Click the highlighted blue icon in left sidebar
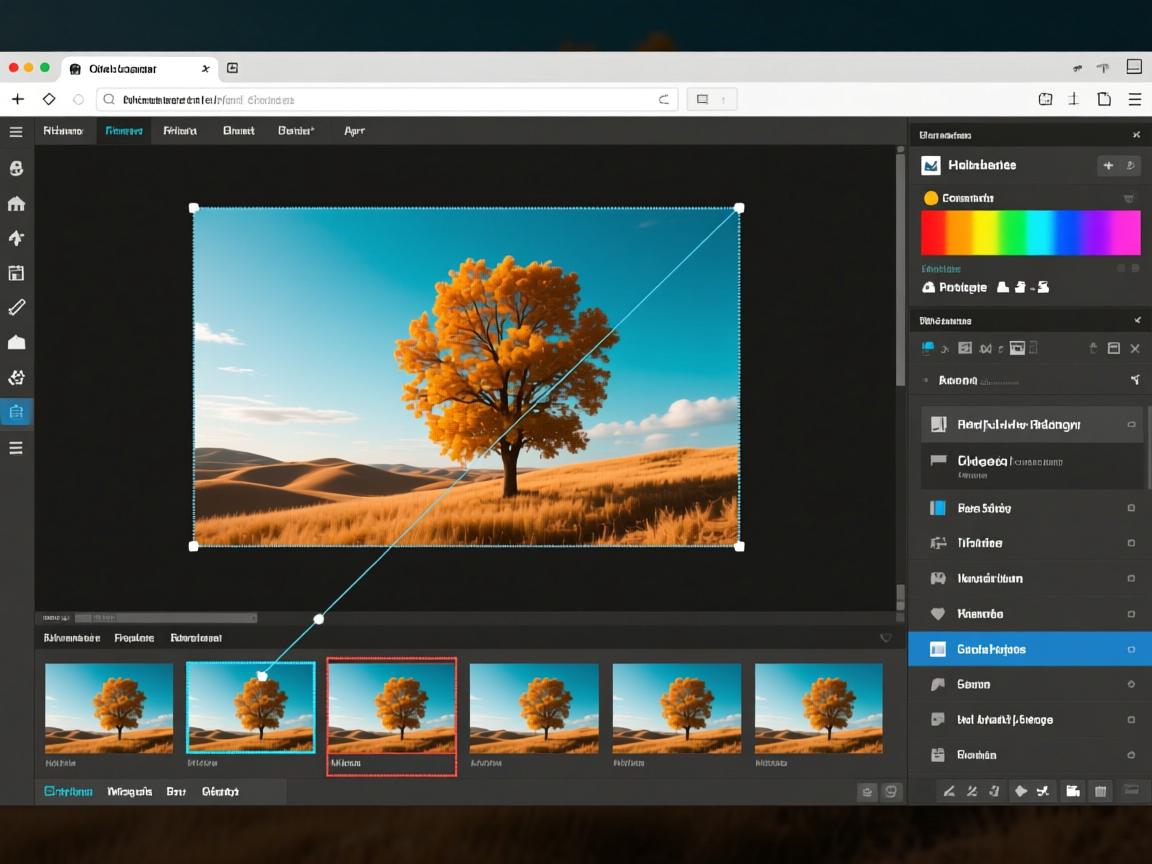 16,412
